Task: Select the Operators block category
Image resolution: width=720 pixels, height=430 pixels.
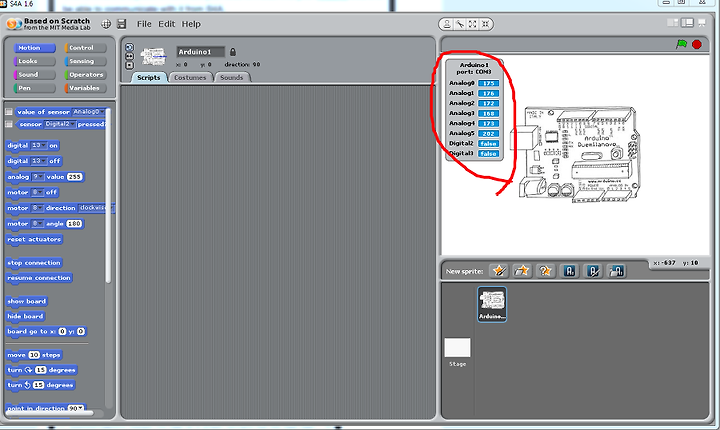Action: coord(85,74)
